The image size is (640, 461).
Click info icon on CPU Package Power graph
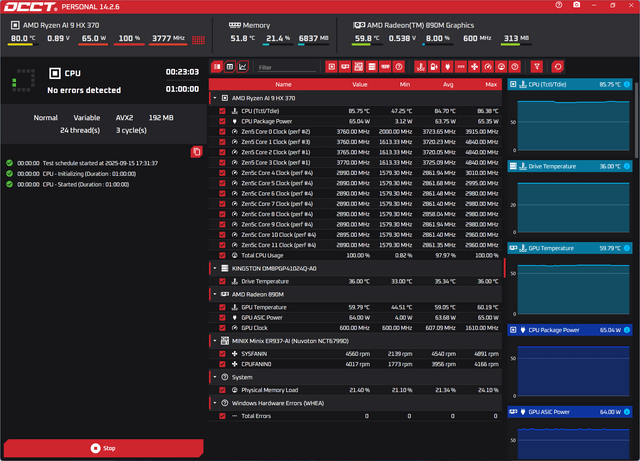[x=627, y=330]
